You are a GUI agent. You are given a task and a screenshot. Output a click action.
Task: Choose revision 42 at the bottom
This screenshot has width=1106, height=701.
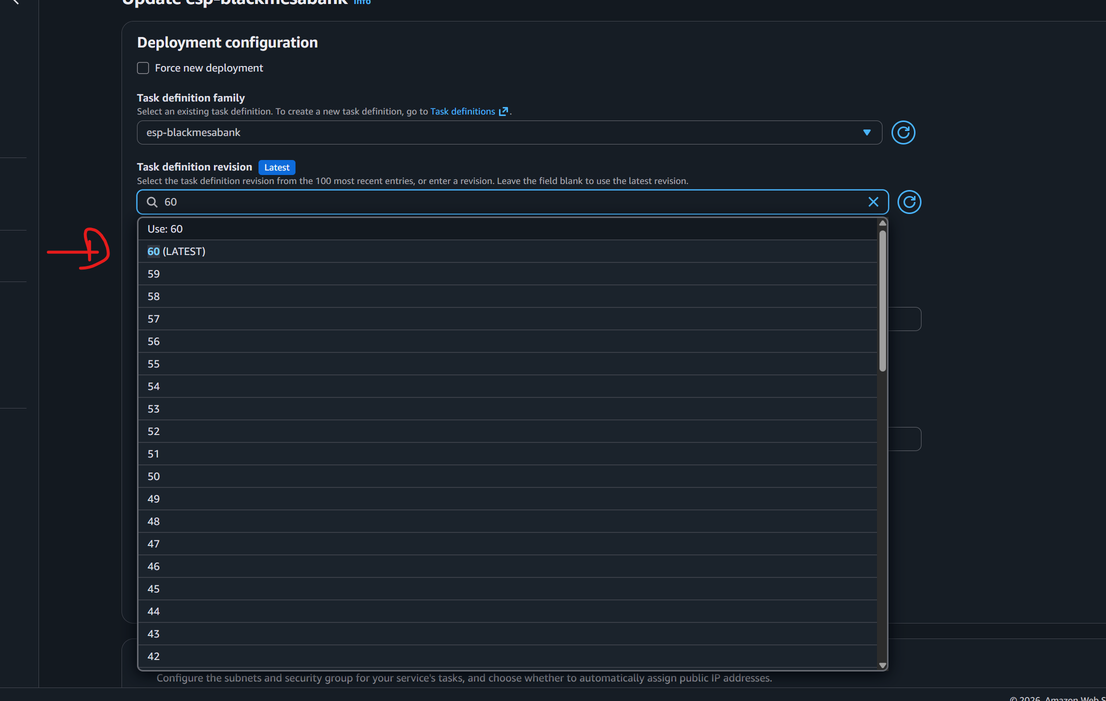[154, 656]
